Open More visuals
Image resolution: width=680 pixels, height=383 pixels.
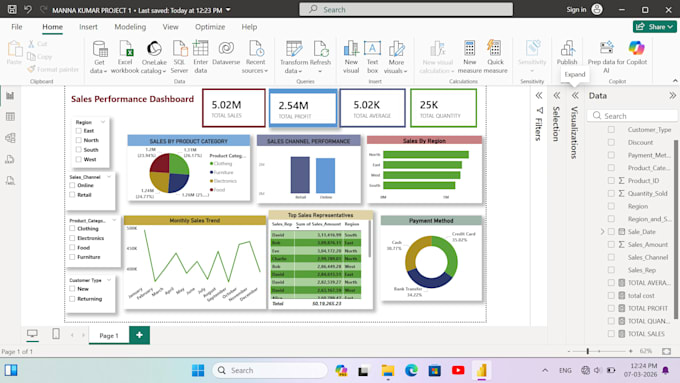(396, 57)
